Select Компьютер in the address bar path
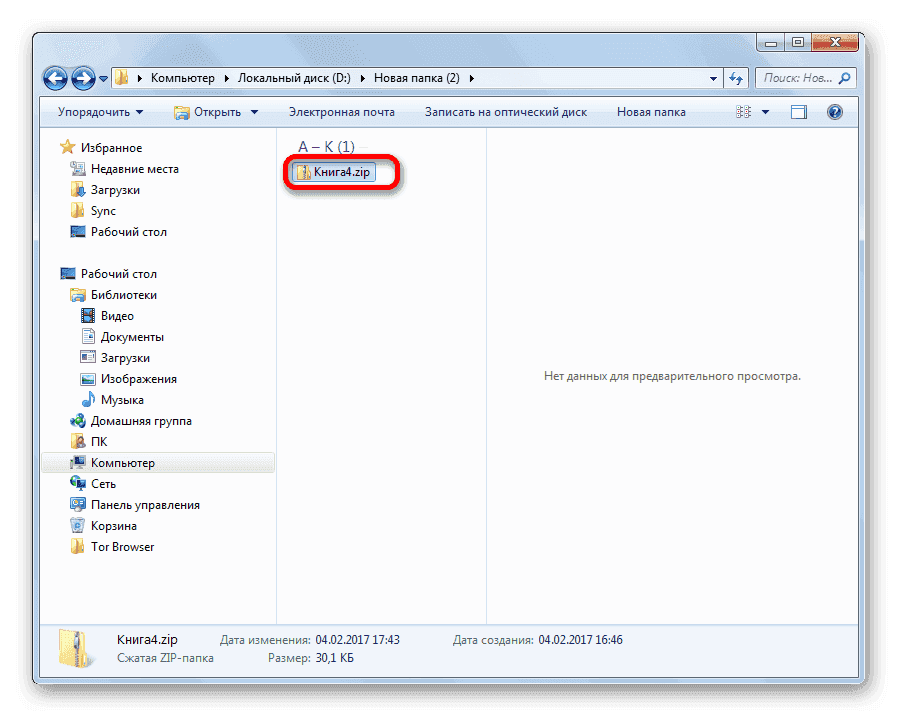The width and height of the screenshot is (898, 717). (183, 78)
